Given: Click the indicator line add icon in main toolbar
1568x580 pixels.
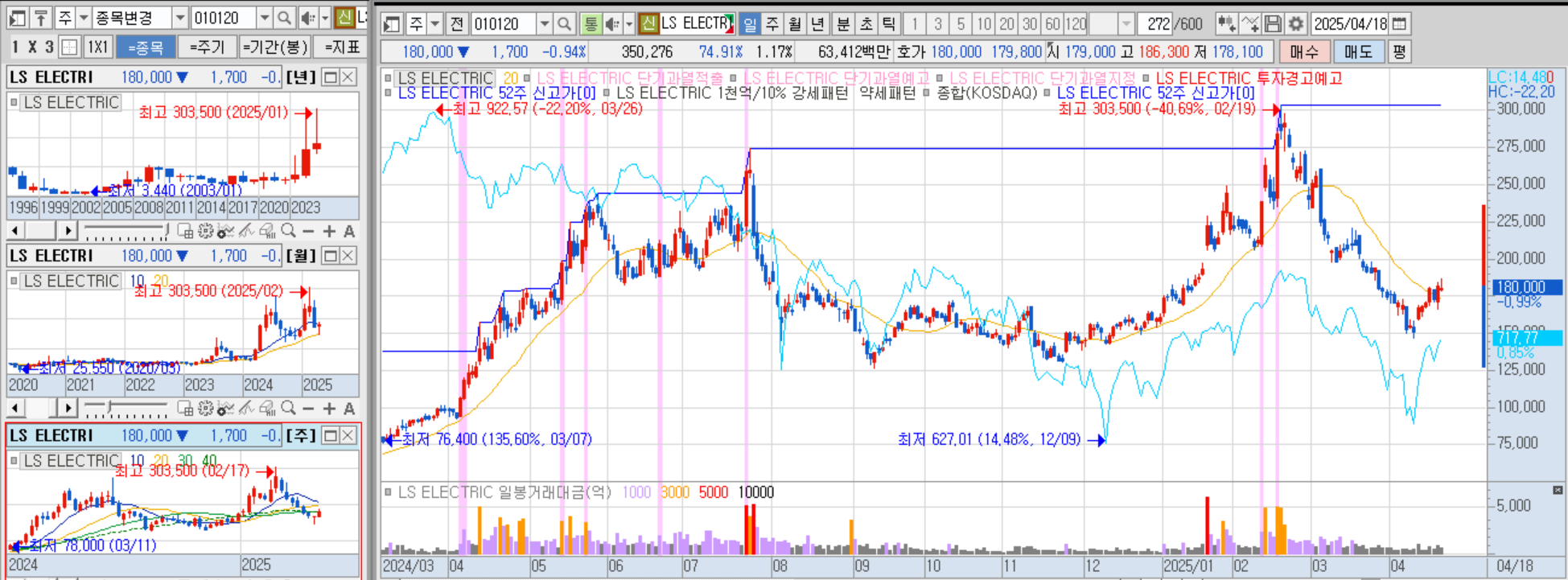Looking at the screenshot, I should 1250,24.
